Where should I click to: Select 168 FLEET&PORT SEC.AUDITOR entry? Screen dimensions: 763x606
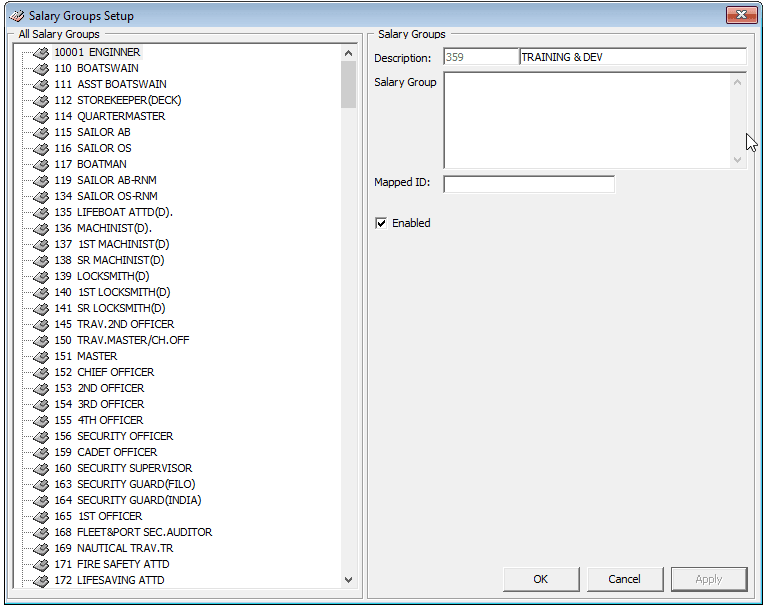point(133,533)
